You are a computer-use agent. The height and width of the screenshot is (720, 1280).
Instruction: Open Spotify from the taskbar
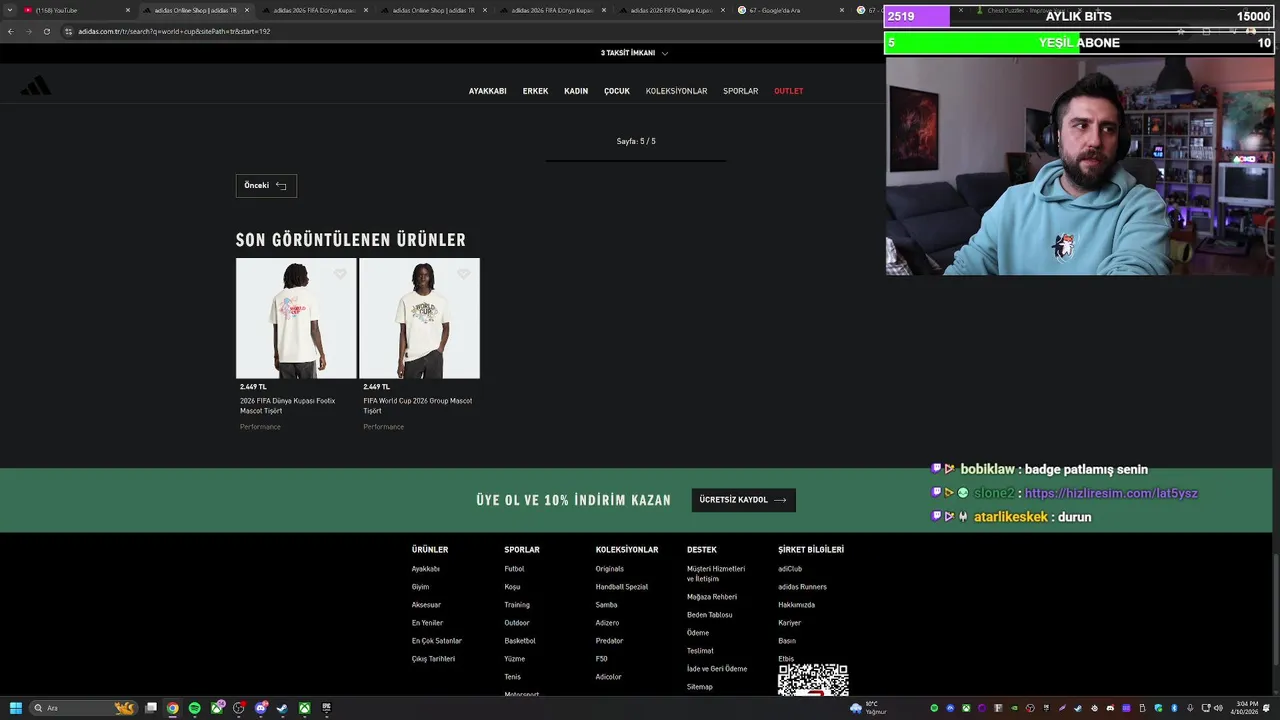195,708
